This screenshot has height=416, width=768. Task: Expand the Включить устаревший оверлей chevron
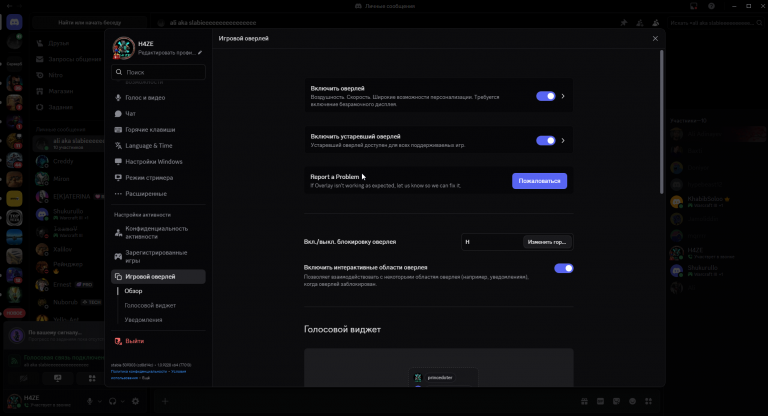pos(563,141)
